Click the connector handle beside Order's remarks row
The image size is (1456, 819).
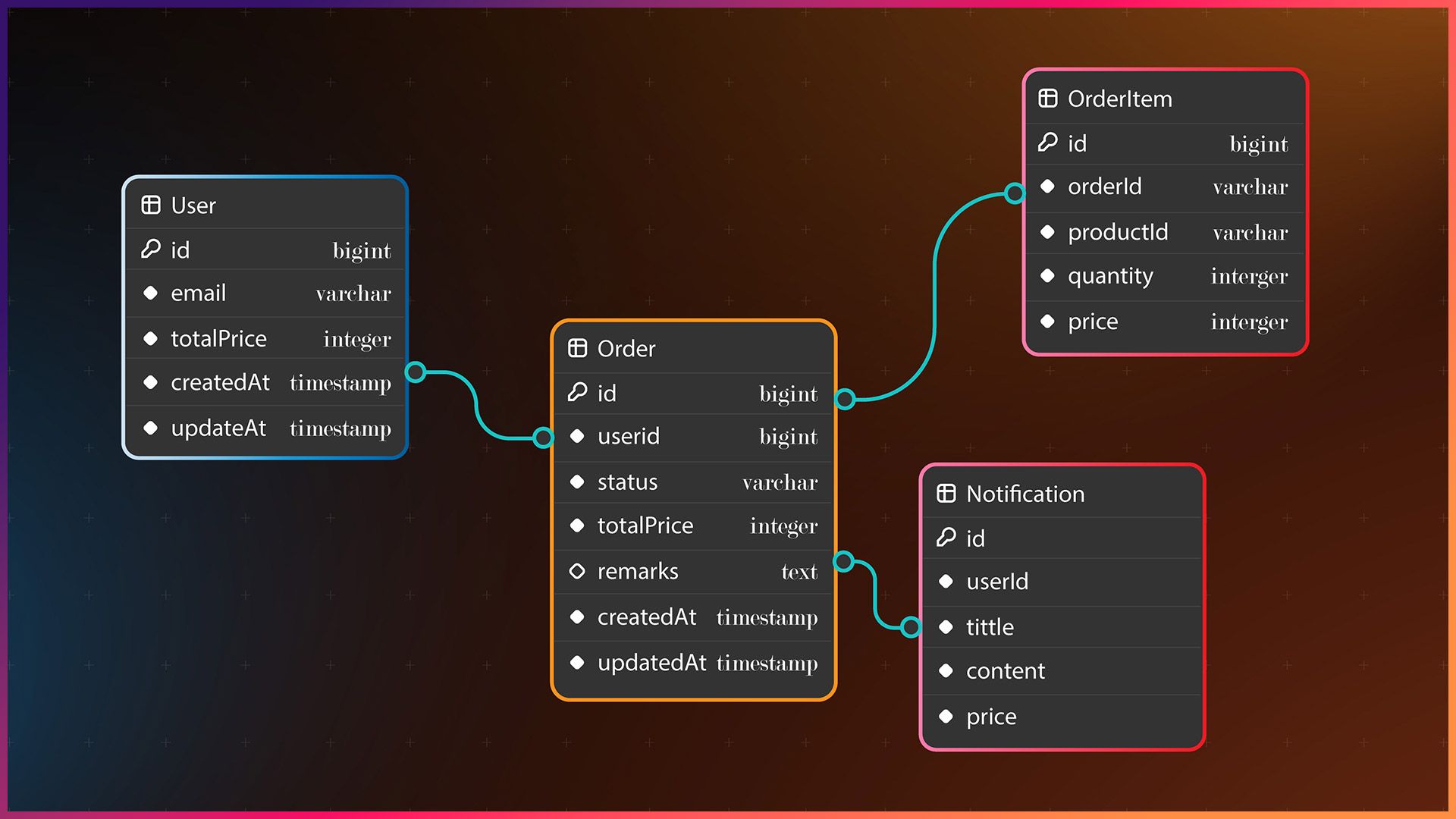(x=843, y=562)
